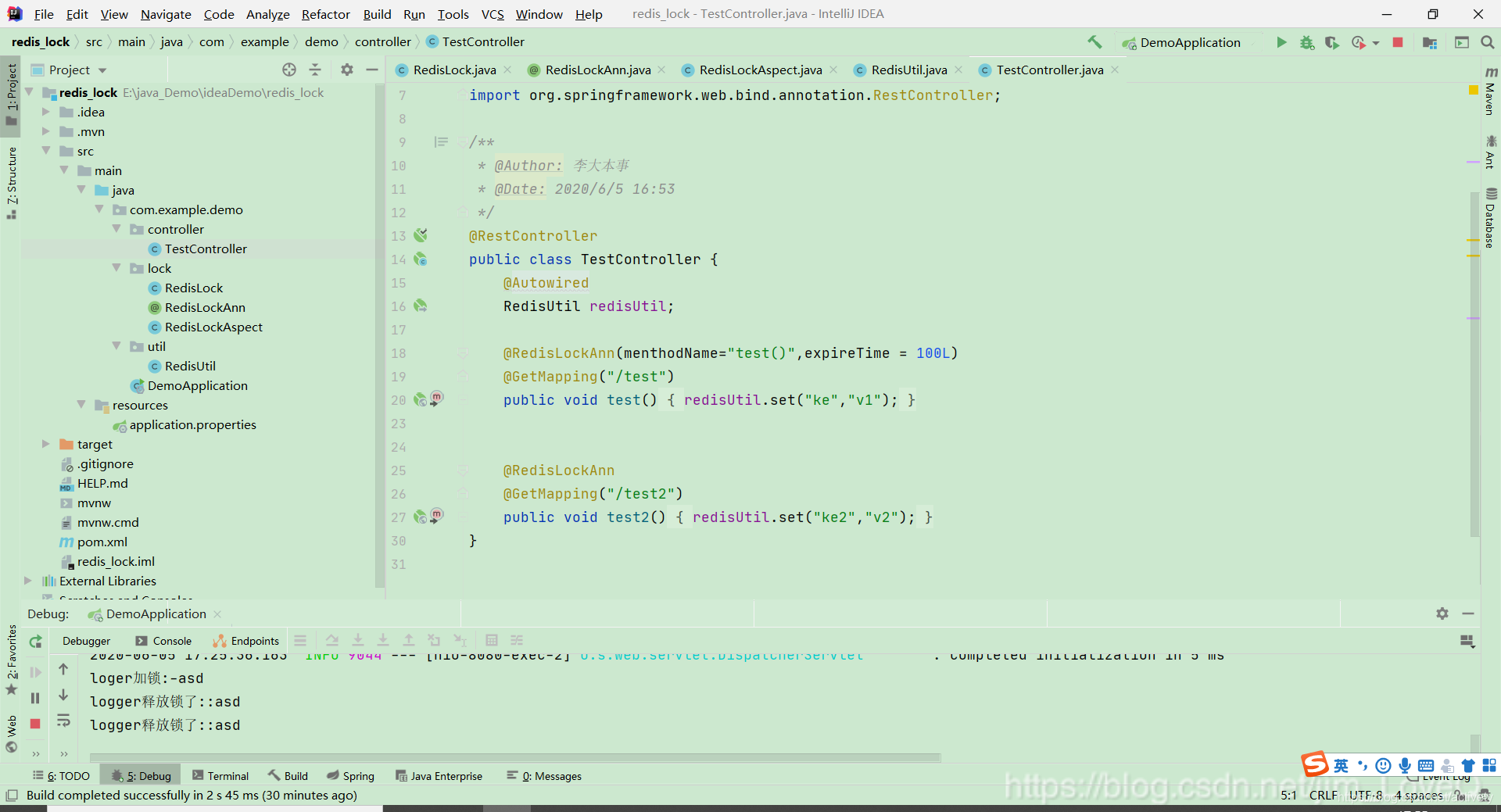This screenshot has width=1501, height=812.
Task: Open the VCS menu
Action: [493, 14]
